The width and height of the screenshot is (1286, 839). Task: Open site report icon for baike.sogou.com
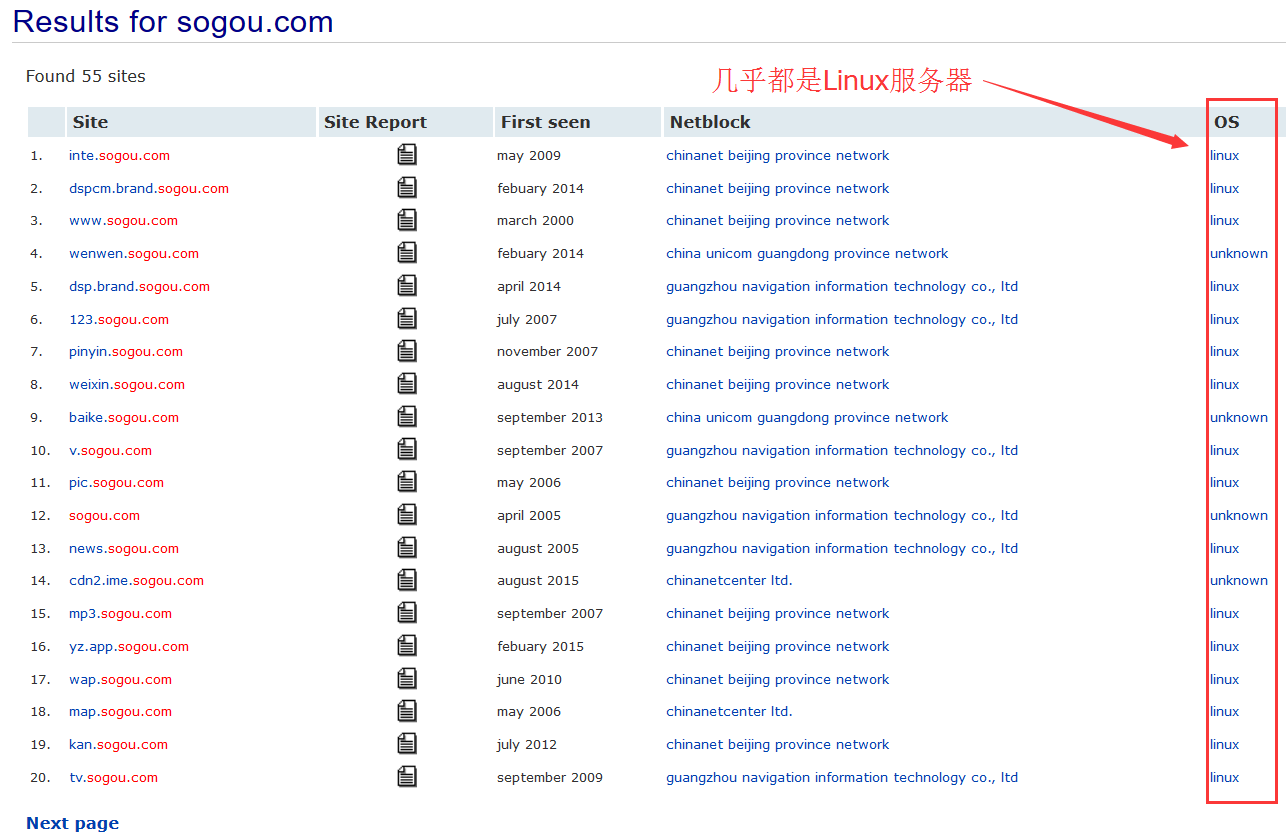click(407, 417)
